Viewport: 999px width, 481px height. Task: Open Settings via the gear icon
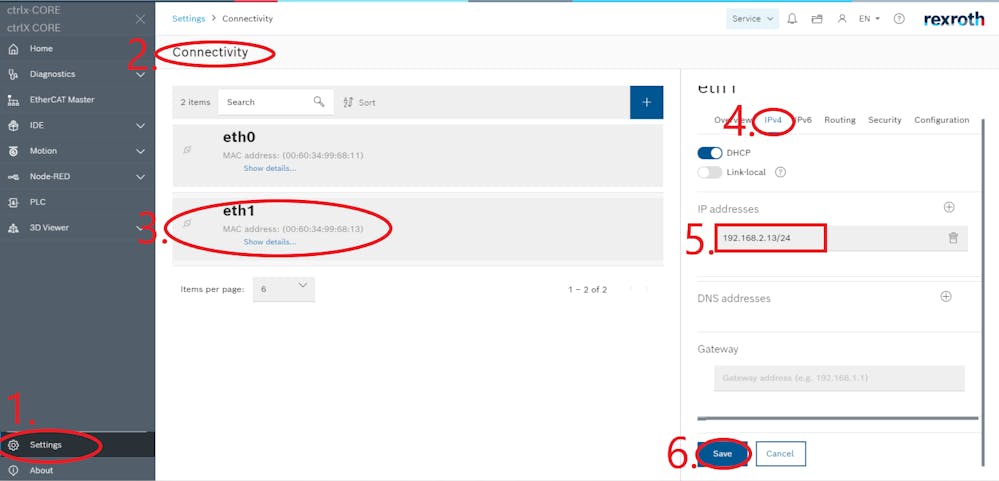pos(13,445)
